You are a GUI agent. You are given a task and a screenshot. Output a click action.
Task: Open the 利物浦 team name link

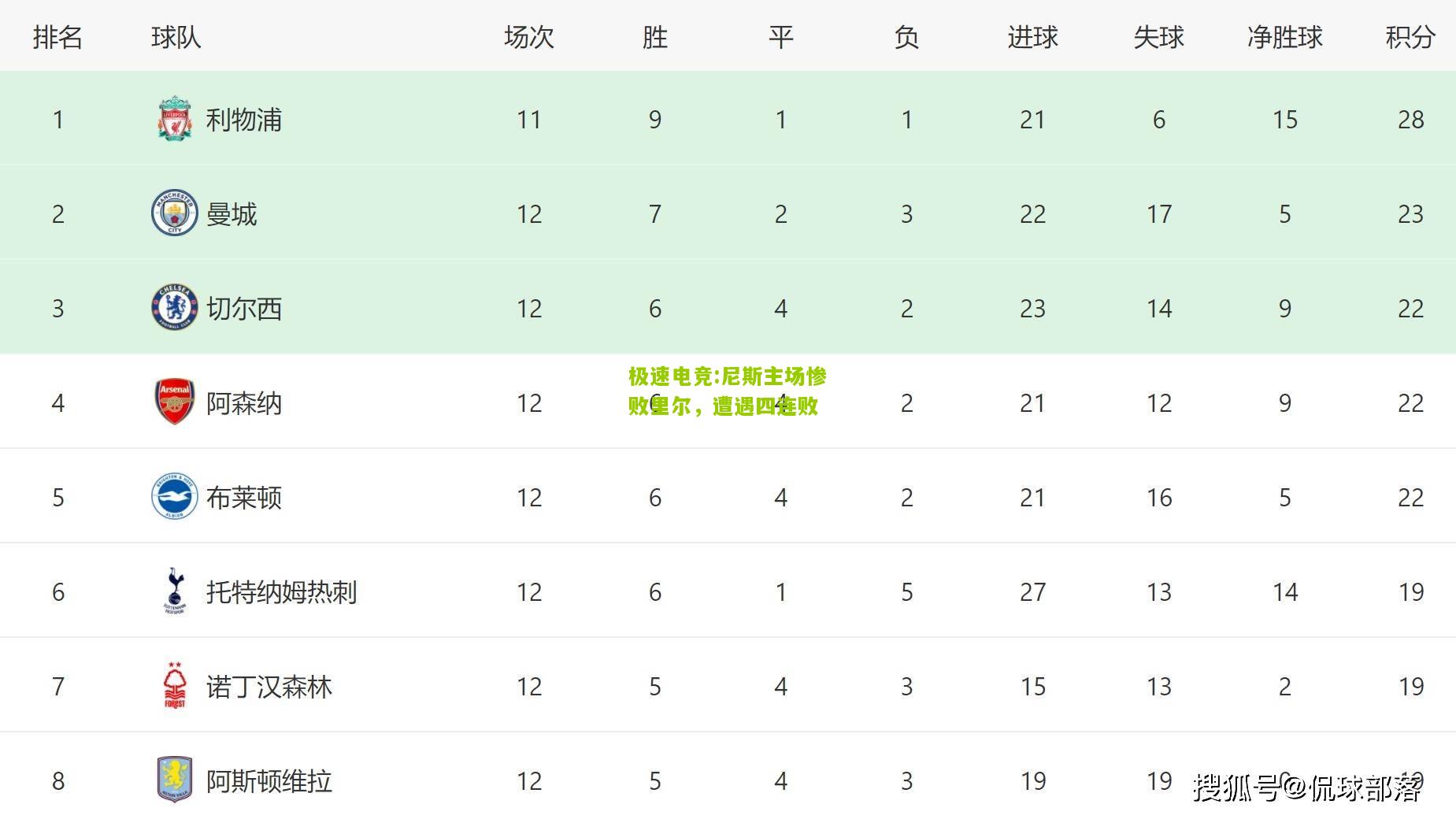coord(244,120)
